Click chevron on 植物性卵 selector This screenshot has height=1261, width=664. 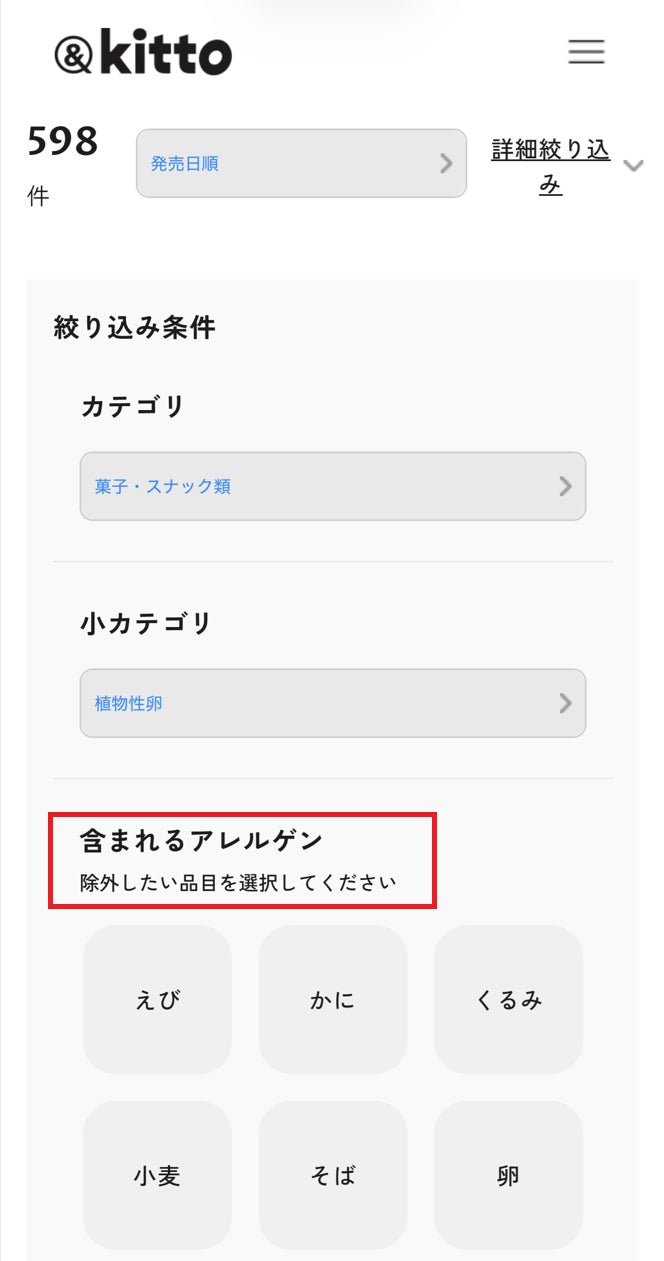[x=565, y=703]
